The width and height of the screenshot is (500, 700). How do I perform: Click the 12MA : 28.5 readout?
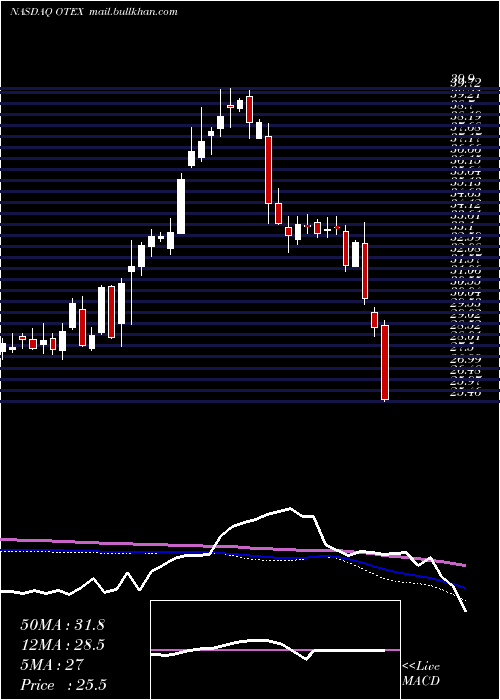tap(62, 645)
